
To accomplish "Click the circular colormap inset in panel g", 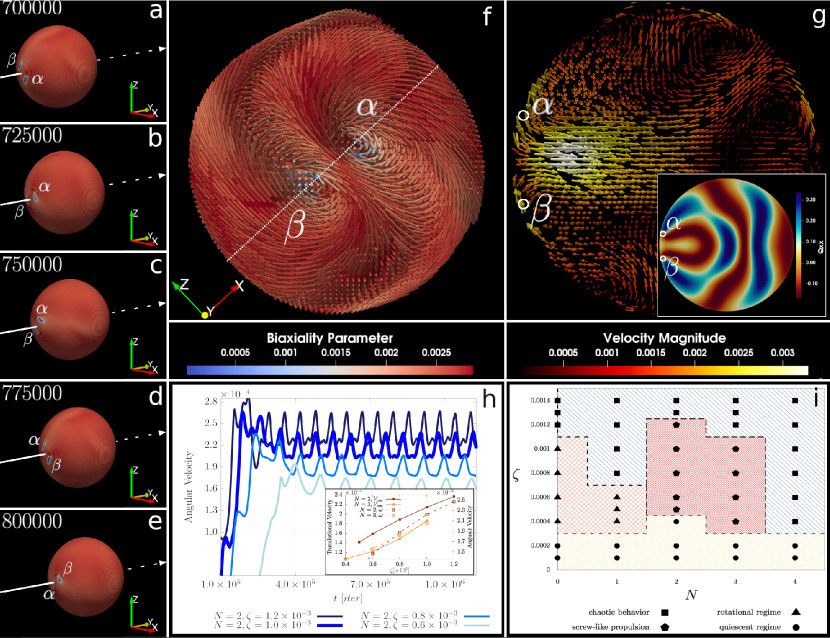I will pos(724,245).
